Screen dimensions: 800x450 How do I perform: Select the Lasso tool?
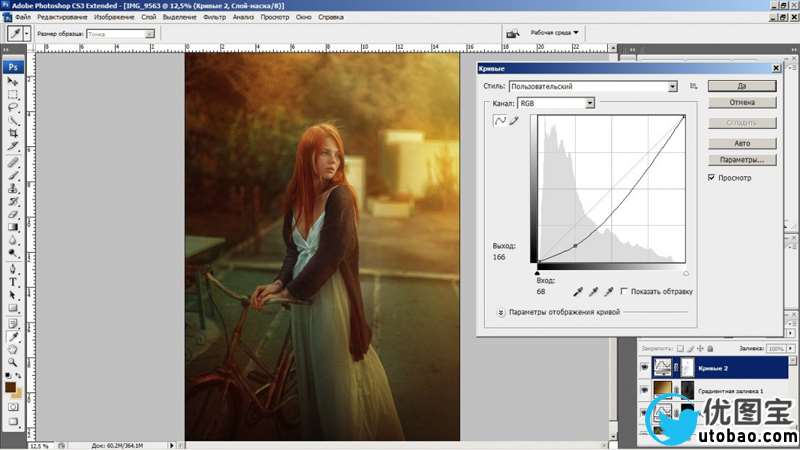13,108
